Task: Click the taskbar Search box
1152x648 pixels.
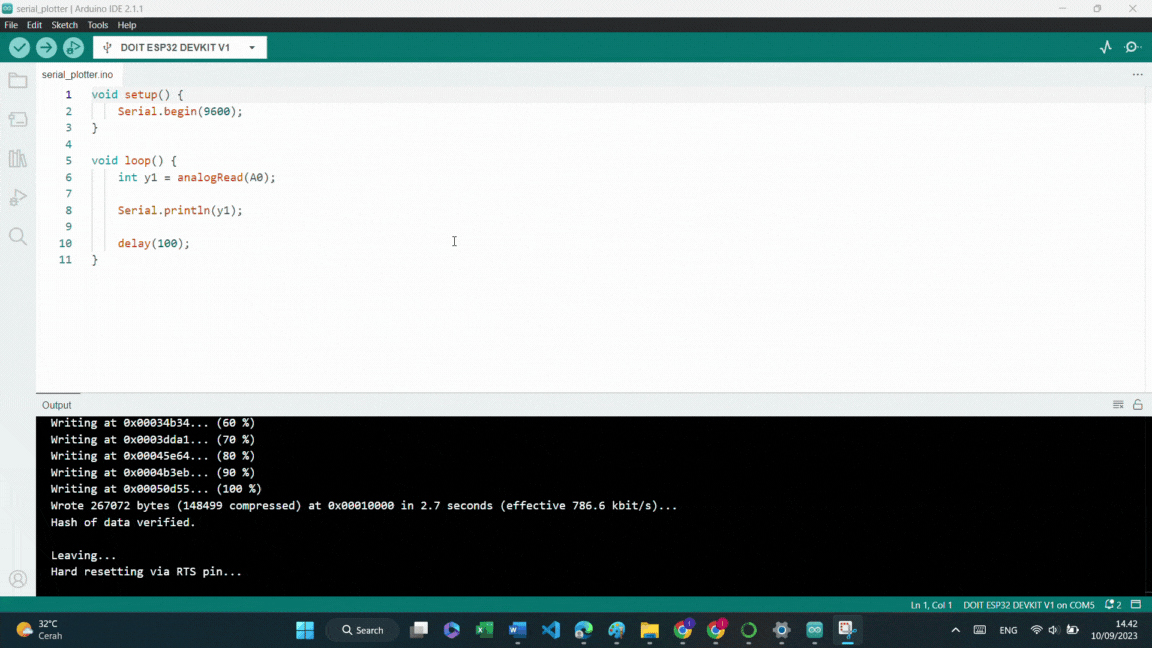Action: click(363, 630)
